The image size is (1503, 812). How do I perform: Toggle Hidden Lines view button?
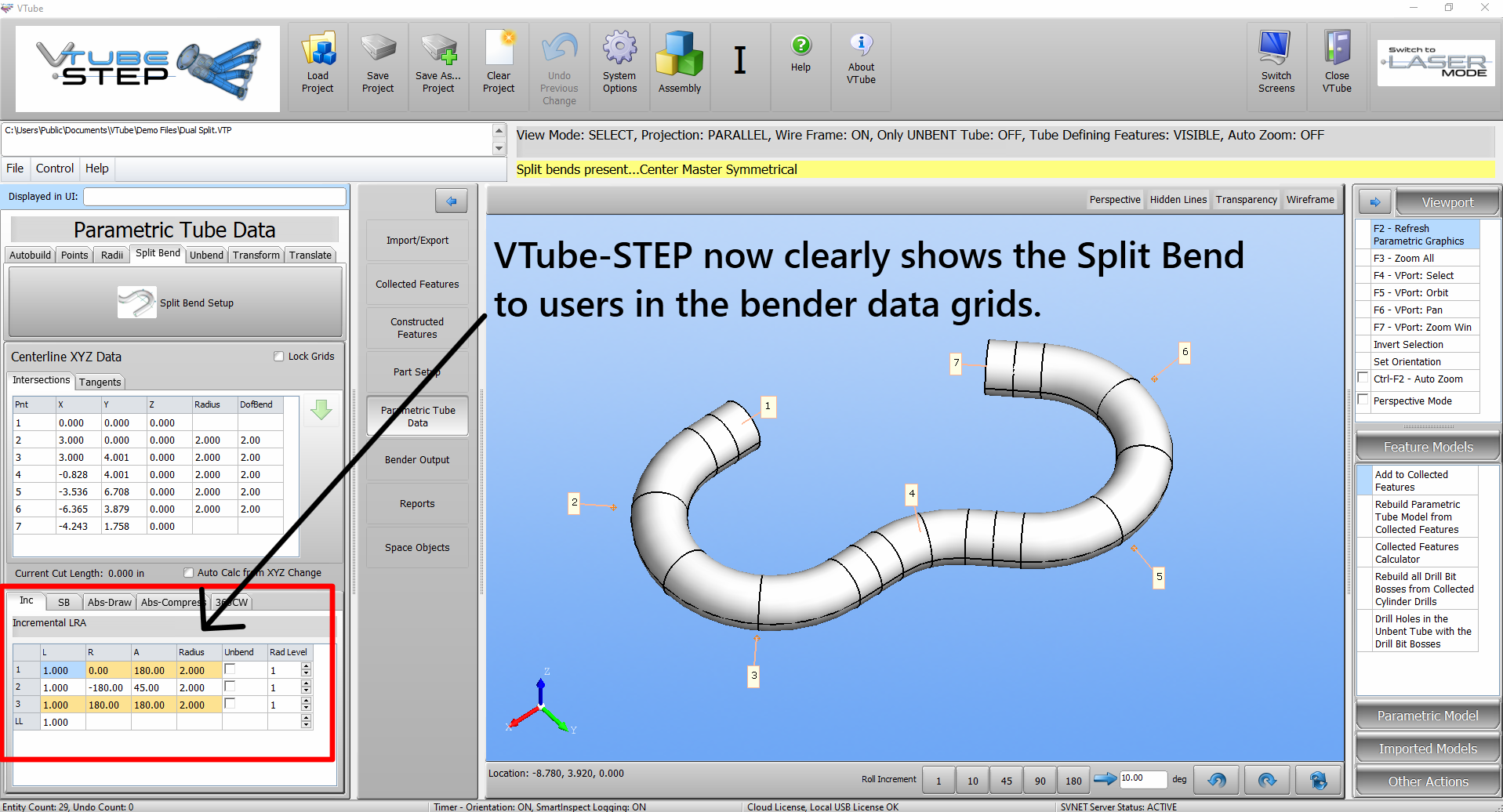(x=1178, y=200)
